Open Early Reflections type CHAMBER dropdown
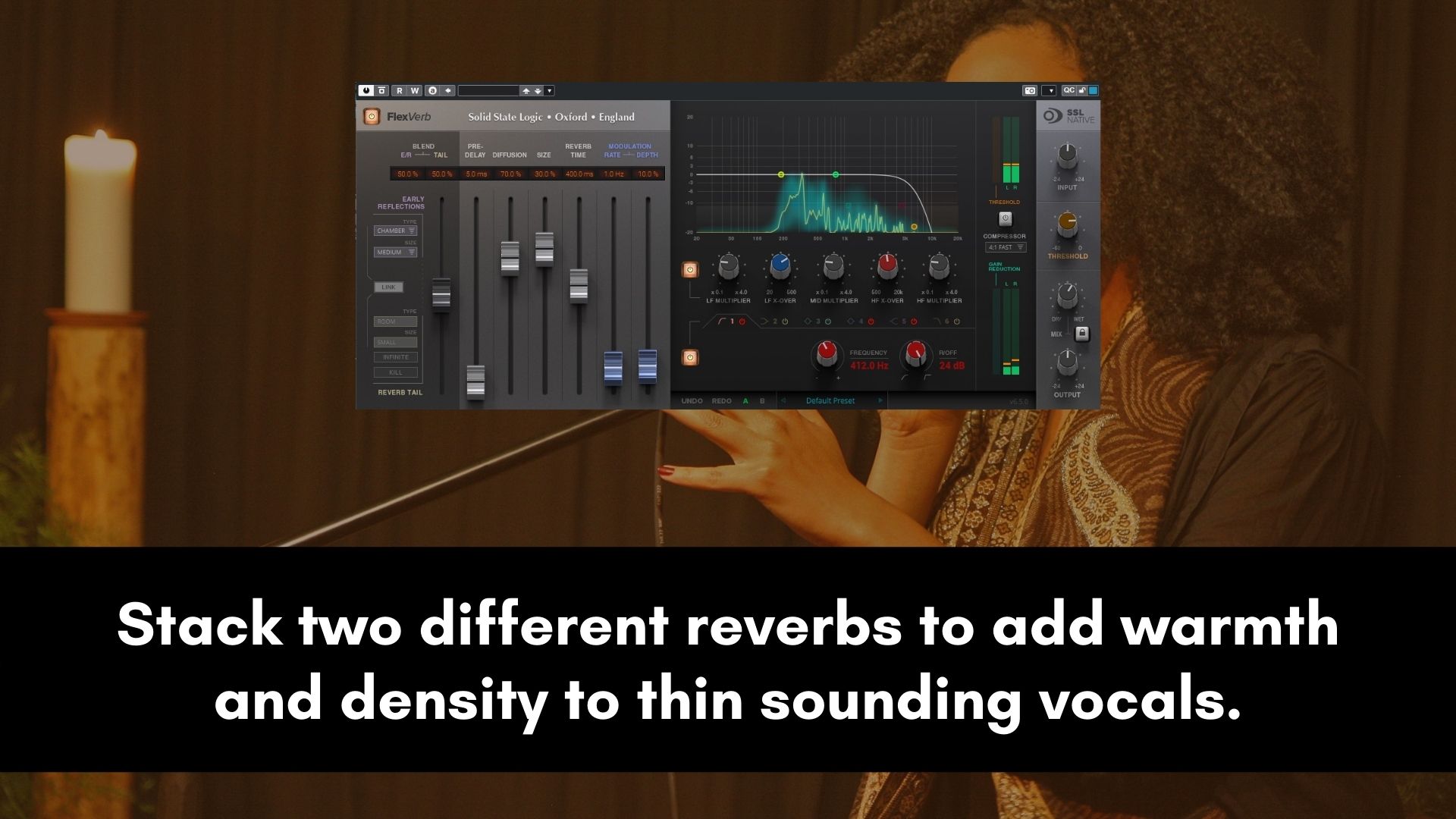Viewport: 1456px width, 819px height. click(395, 231)
